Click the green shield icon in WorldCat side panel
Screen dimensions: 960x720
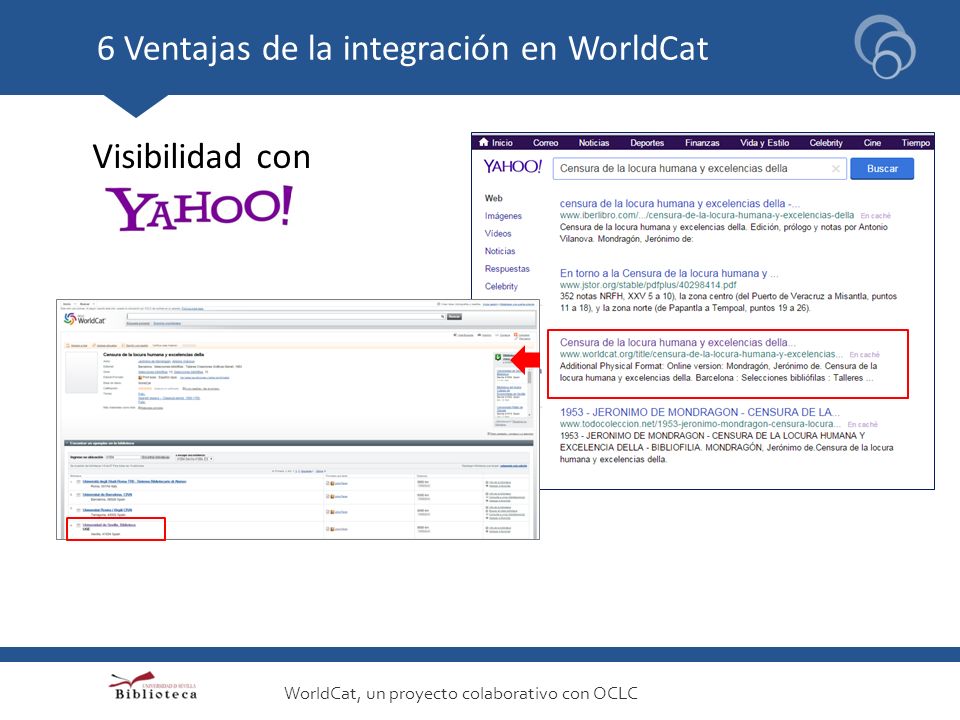(x=498, y=357)
